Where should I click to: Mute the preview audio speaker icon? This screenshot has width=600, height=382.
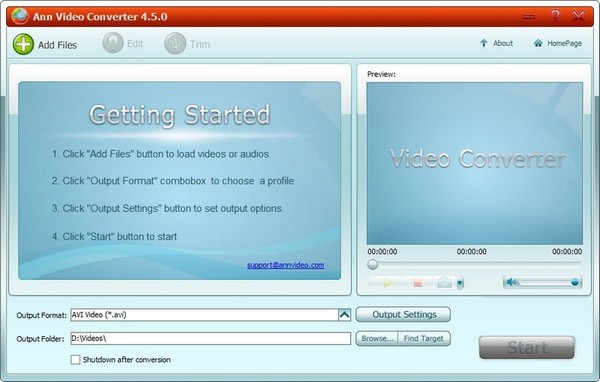tap(511, 282)
